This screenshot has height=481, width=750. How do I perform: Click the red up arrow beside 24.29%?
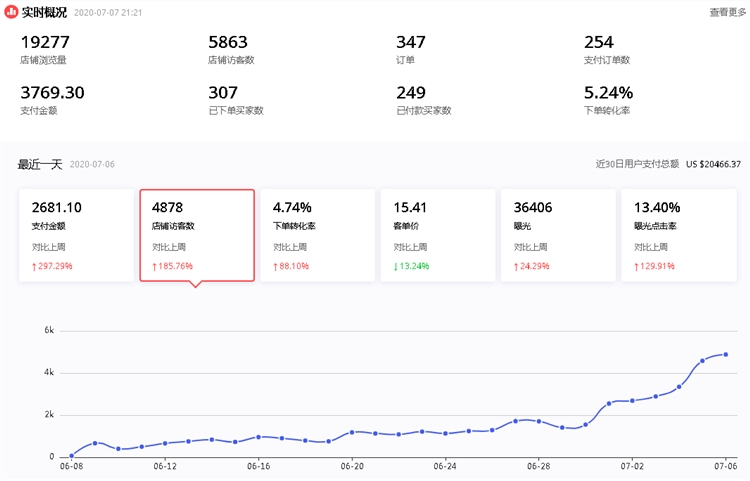pos(516,266)
